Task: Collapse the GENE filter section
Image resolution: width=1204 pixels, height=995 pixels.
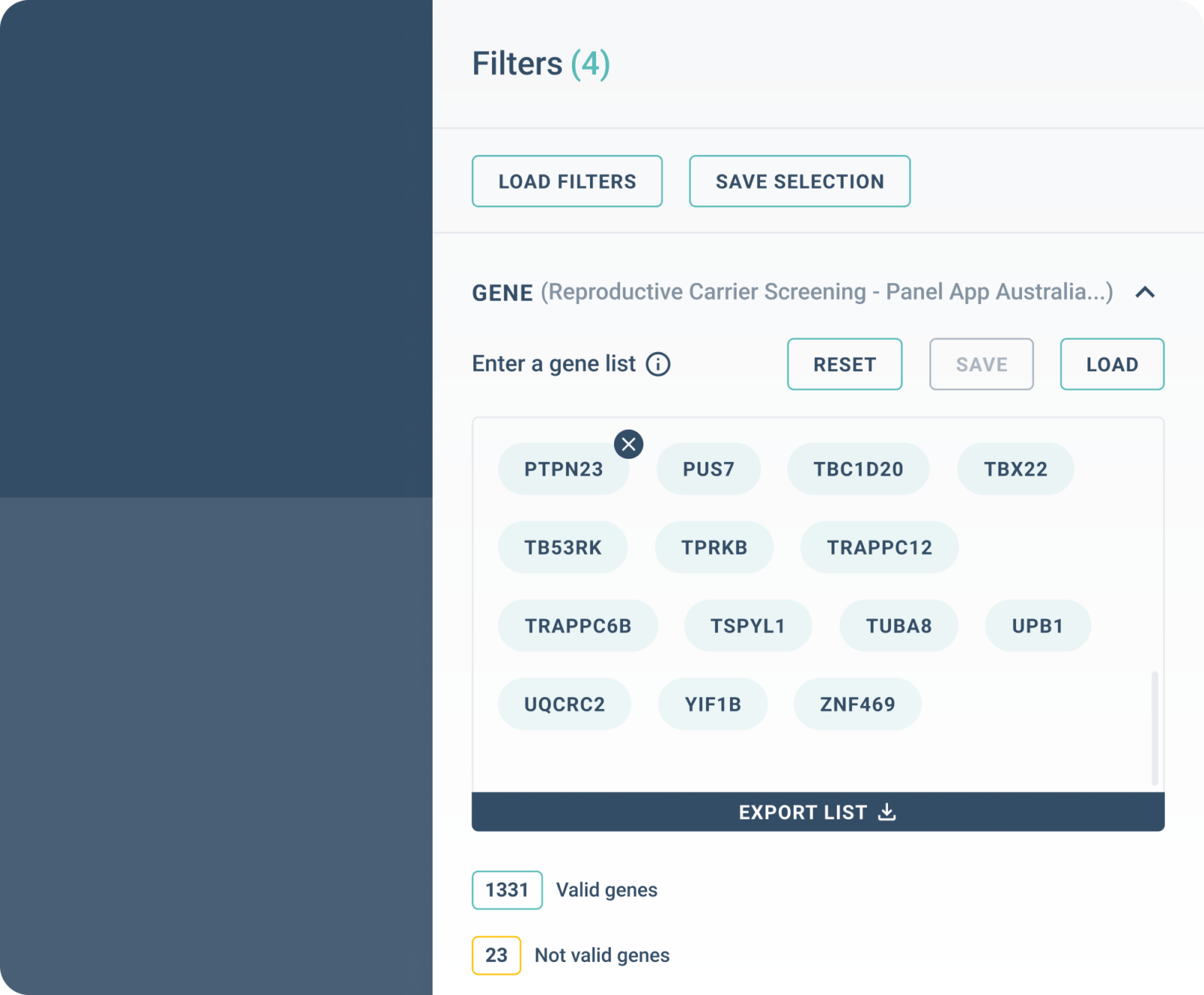Action: (x=1145, y=292)
